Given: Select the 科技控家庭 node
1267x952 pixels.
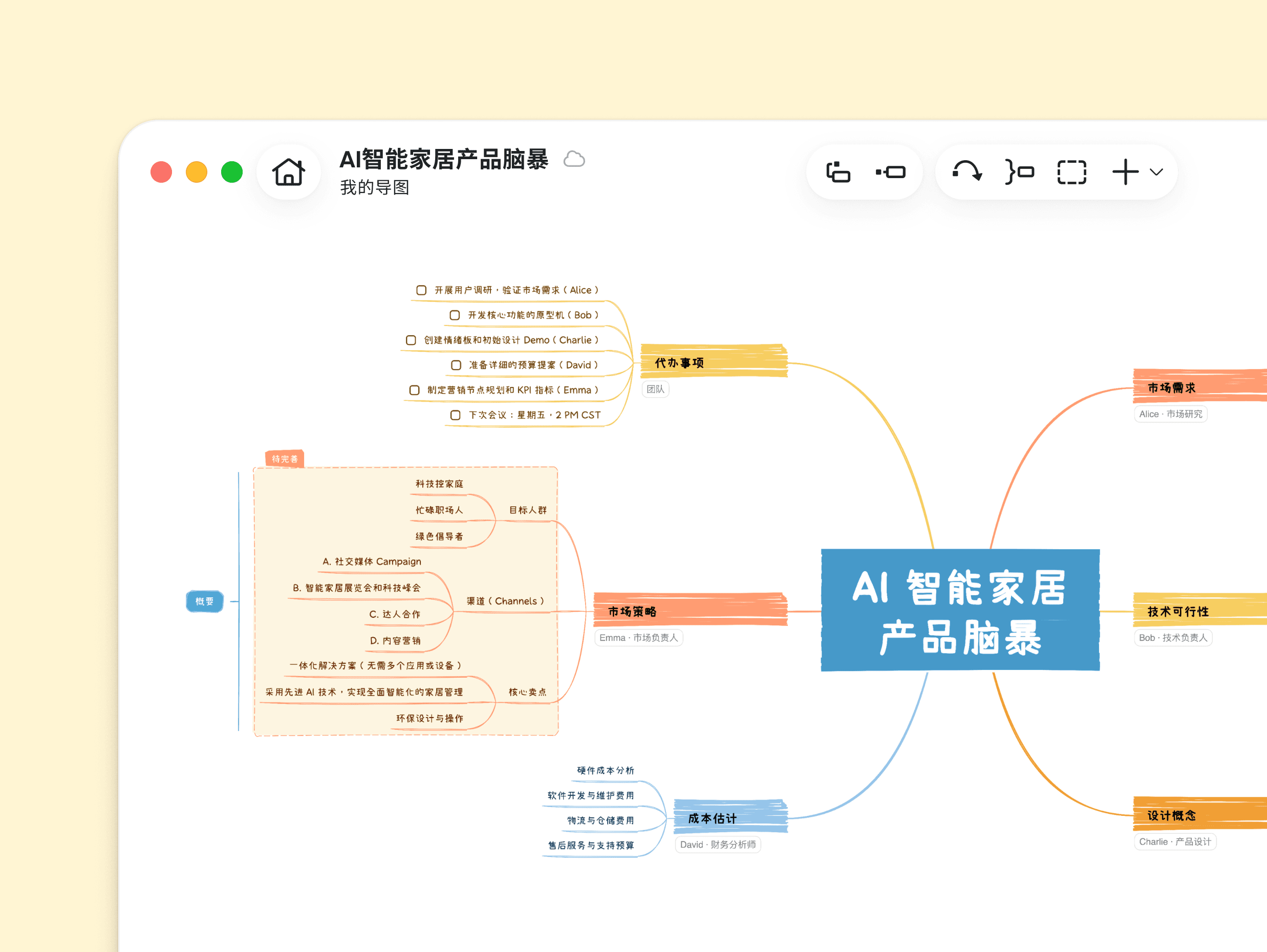Looking at the screenshot, I should [x=439, y=484].
